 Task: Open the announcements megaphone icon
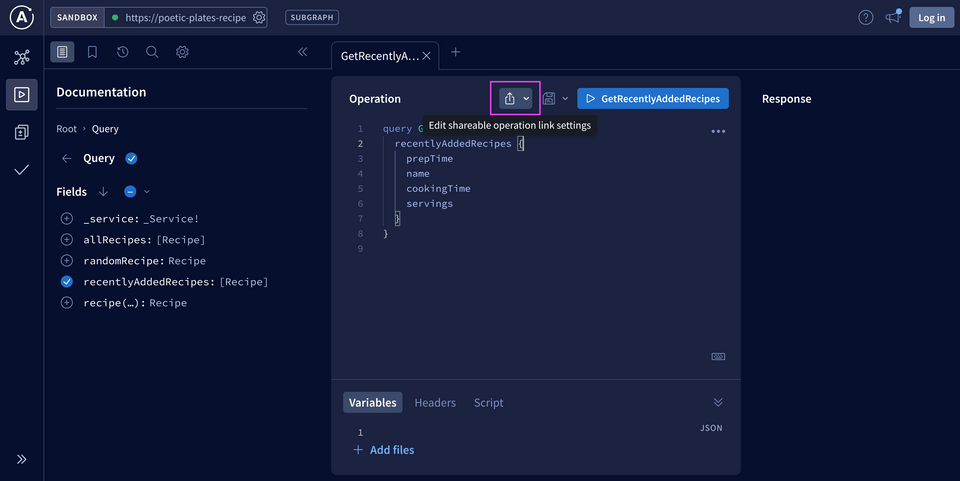[x=893, y=17]
